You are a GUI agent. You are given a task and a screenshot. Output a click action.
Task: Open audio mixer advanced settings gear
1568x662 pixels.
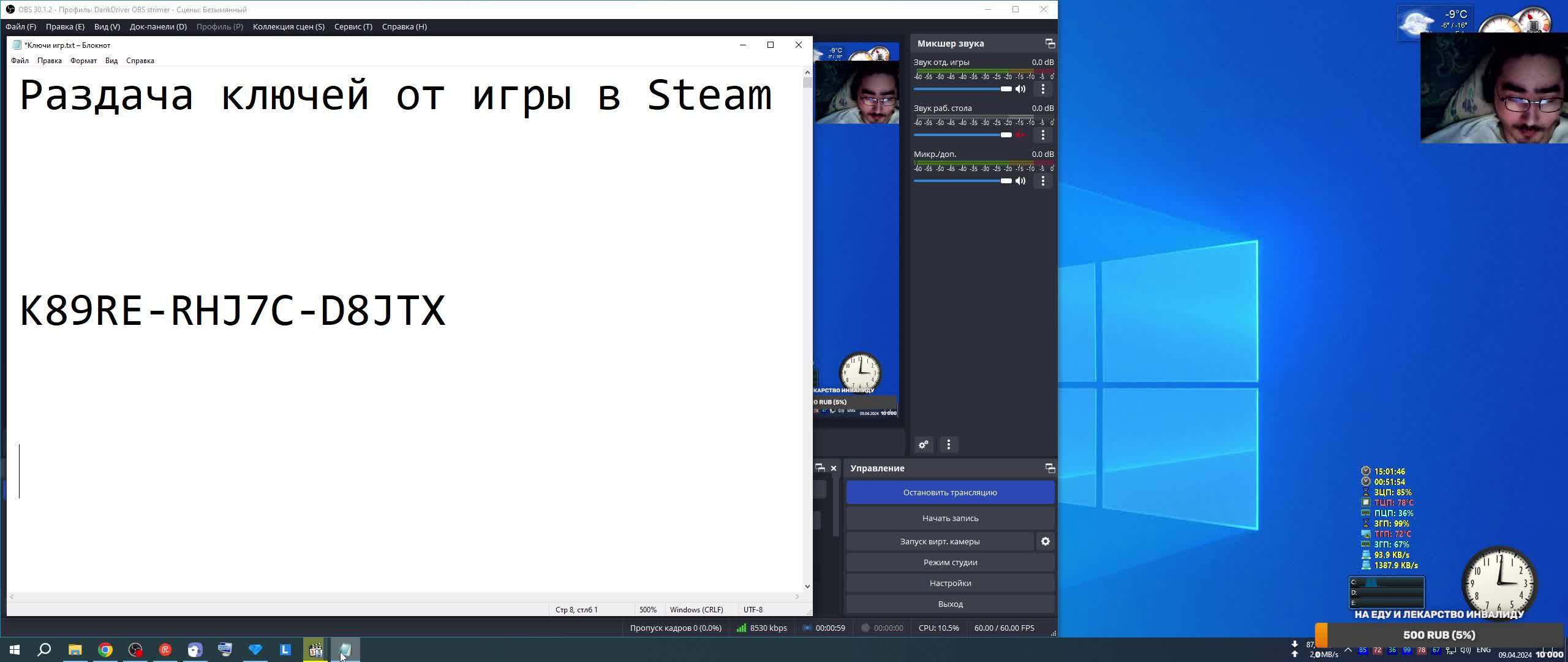pyautogui.click(x=924, y=444)
